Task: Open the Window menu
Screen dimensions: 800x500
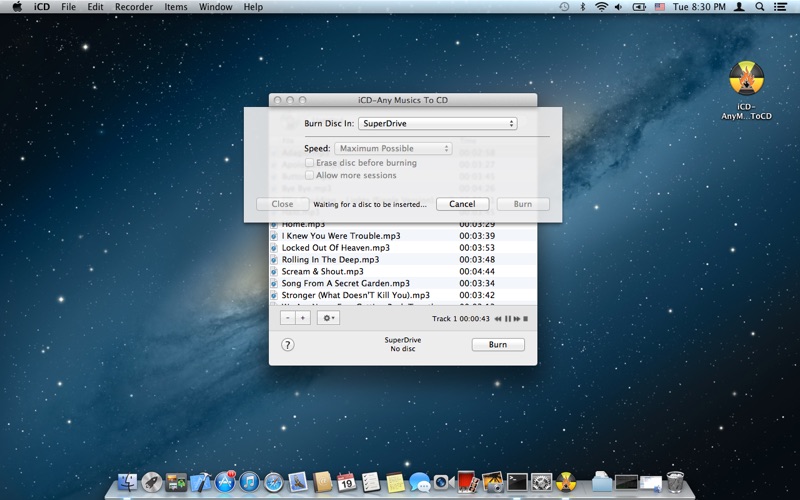Action: (x=215, y=7)
